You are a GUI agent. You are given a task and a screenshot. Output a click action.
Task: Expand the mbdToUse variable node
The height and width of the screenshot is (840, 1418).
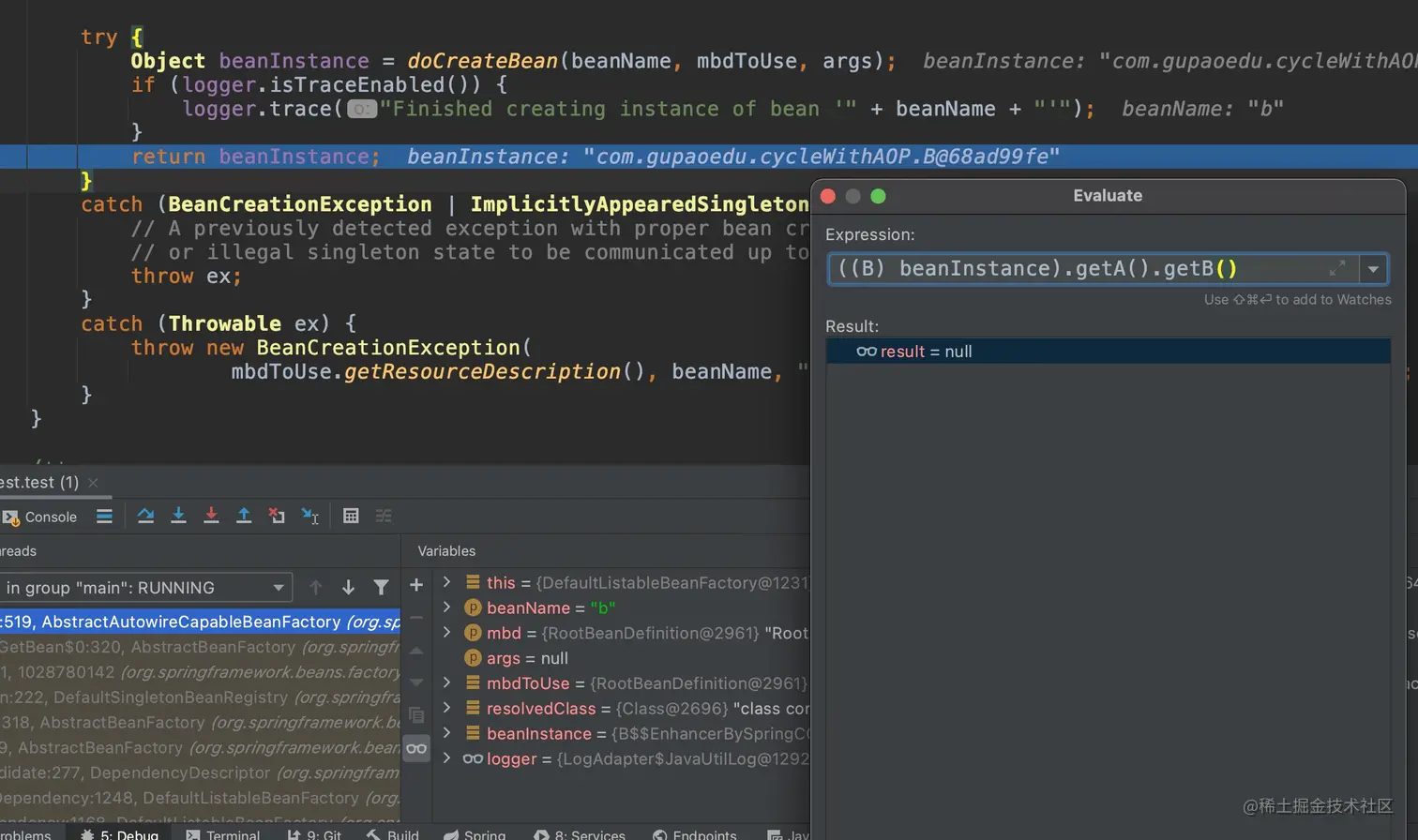click(446, 683)
